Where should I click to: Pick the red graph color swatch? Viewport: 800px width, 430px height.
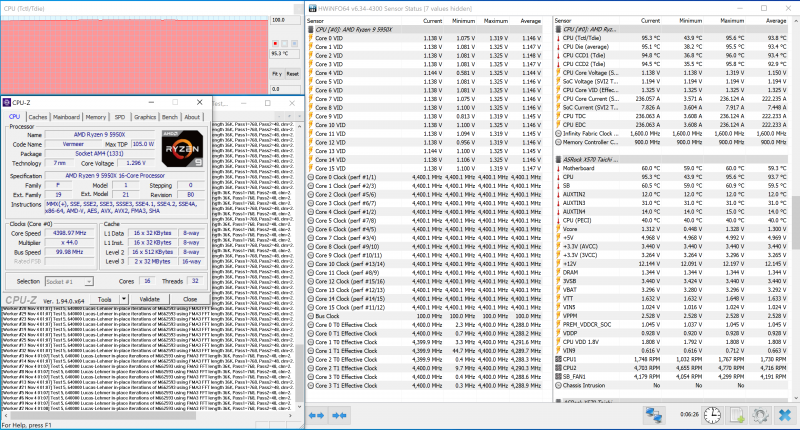click(x=276, y=44)
